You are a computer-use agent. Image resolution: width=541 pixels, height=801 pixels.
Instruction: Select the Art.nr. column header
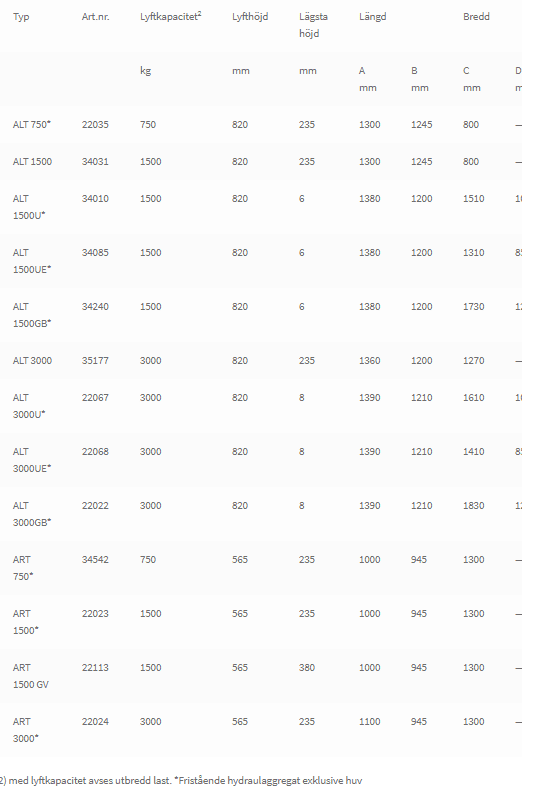(96, 17)
